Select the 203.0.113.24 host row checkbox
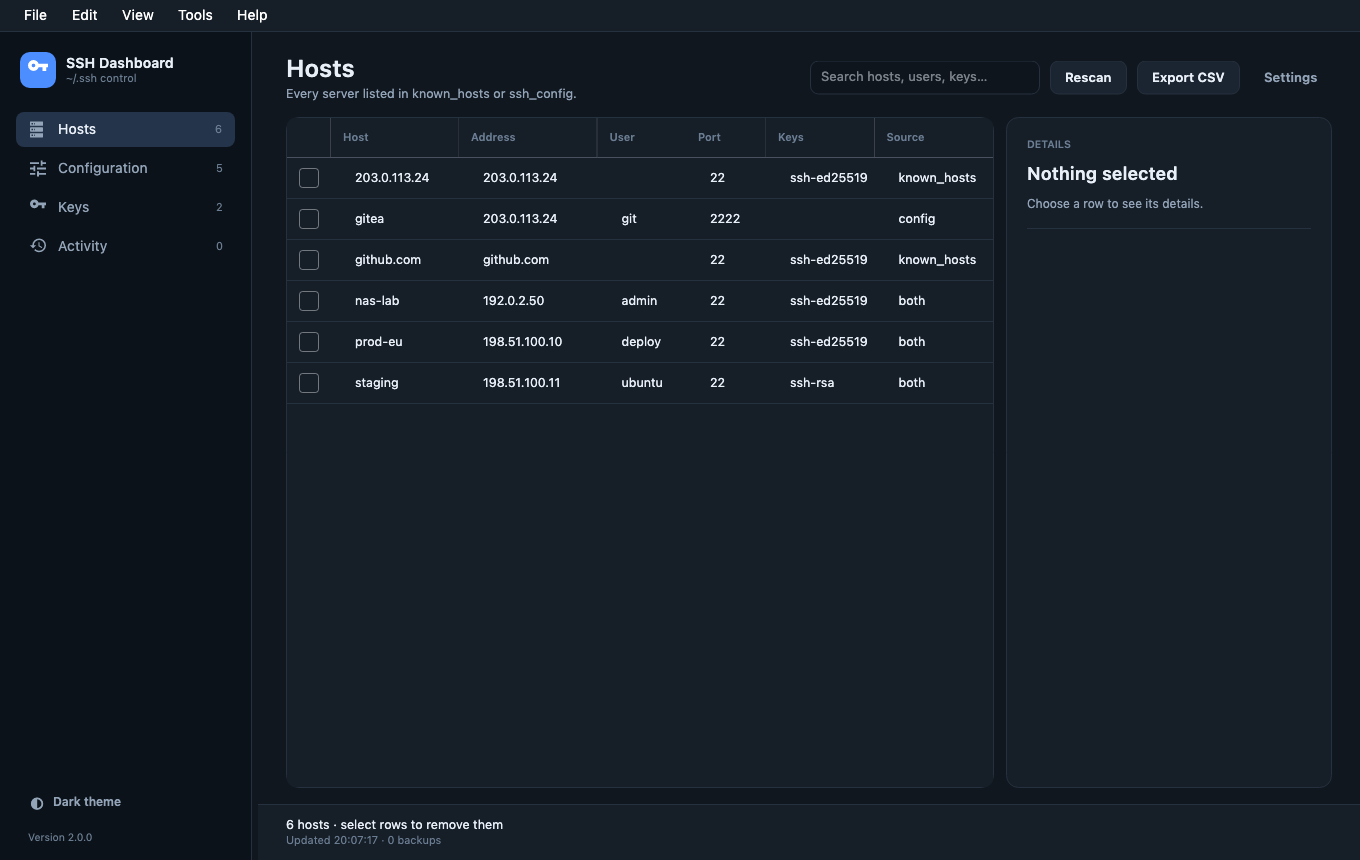This screenshot has height=860, width=1360. point(309,178)
